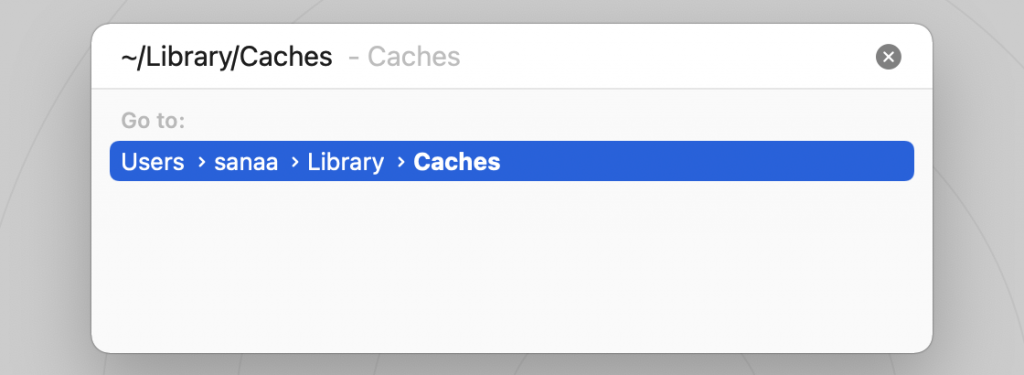Select the highlighted Users › sanaa › Library › Caches row
The height and width of the screenshot is (375, 1024).
pyautogui.click(x=511, y=161)
